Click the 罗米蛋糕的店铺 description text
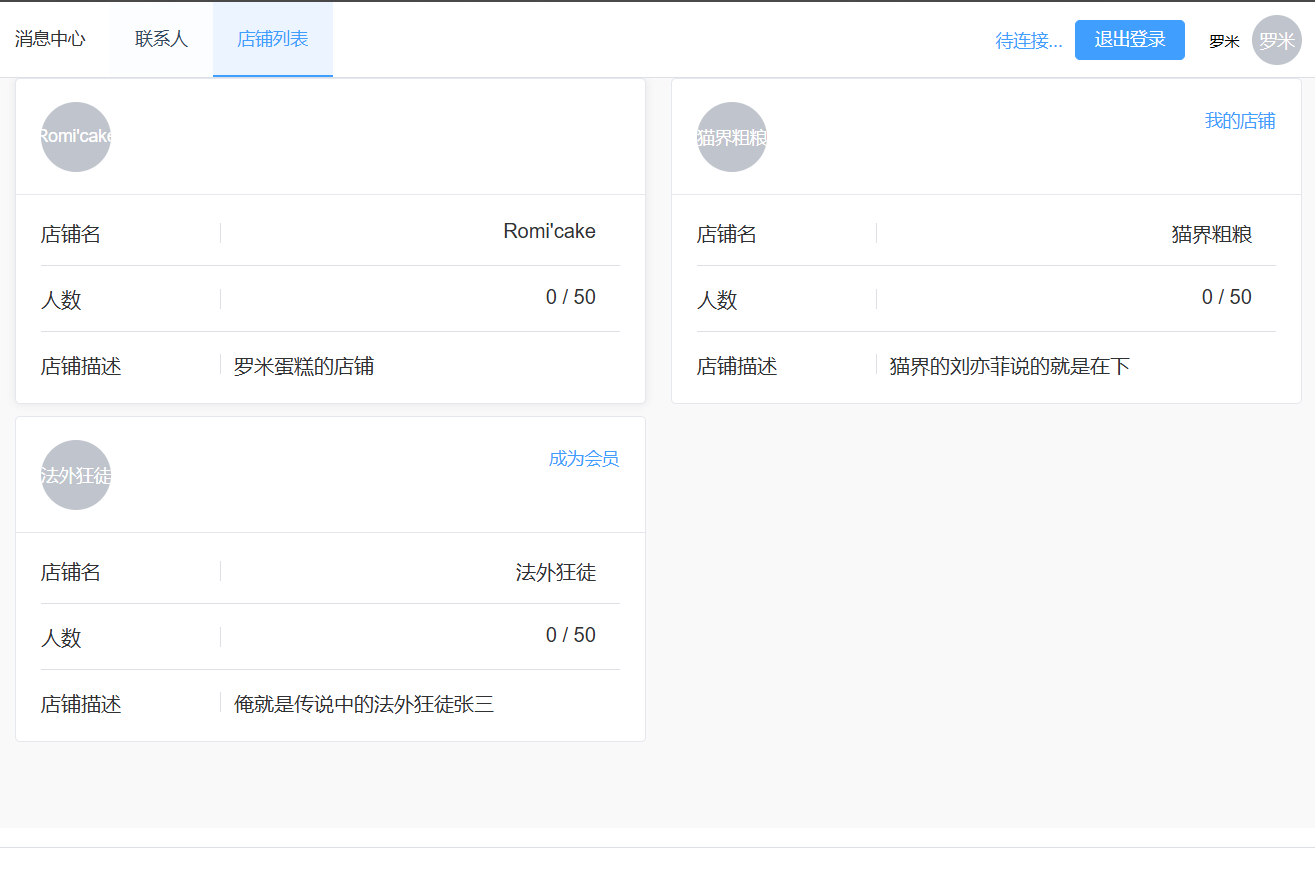The height and width of the screenshot is (889, 1315). 304,367
